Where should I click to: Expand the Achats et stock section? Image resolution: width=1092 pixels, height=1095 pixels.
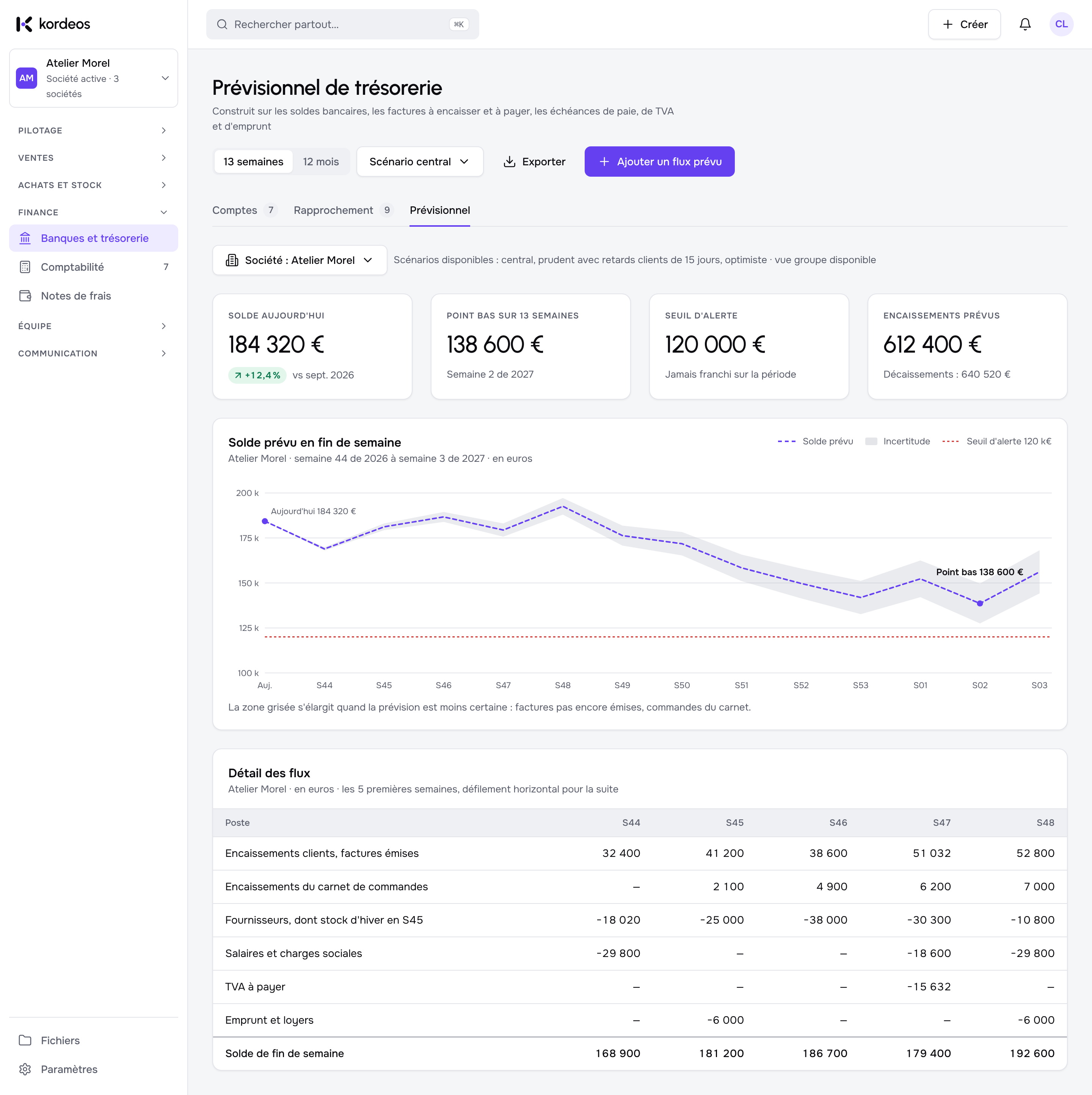coord(94,185)
